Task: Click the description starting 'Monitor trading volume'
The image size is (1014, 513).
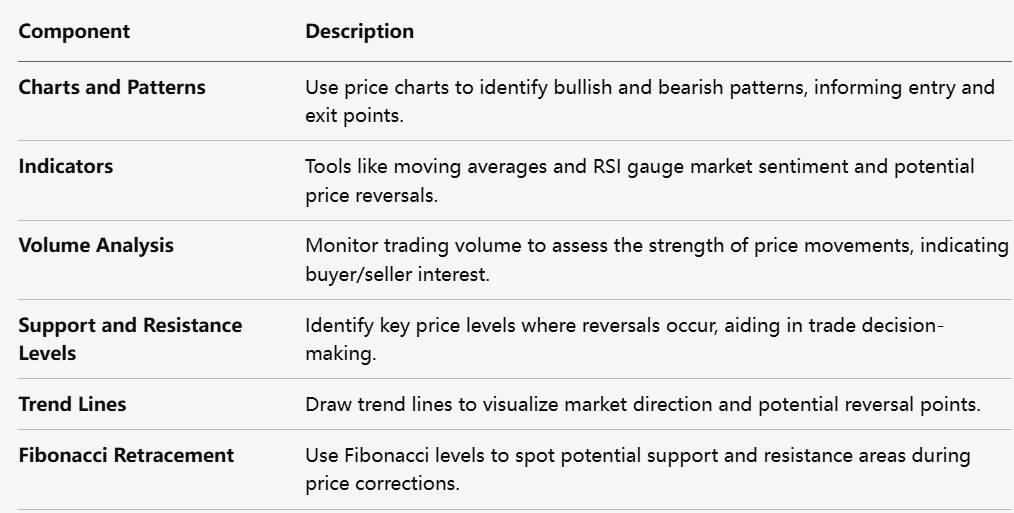Action: tap(656, 245)
